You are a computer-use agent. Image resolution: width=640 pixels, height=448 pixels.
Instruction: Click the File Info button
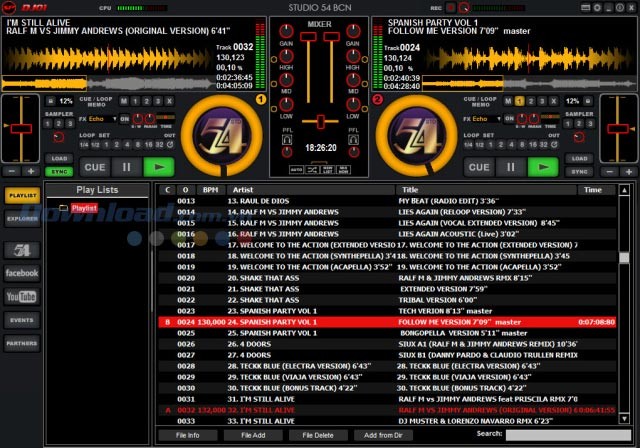point(188,435)
